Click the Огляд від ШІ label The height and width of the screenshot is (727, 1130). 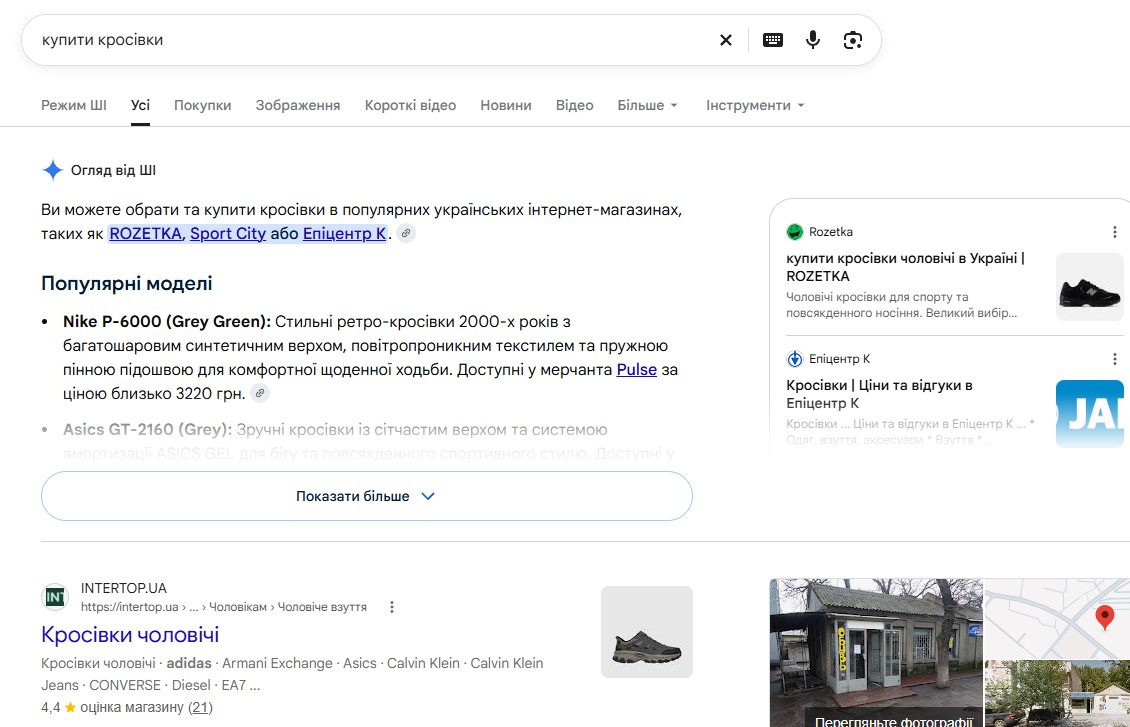tap(113, 170)
